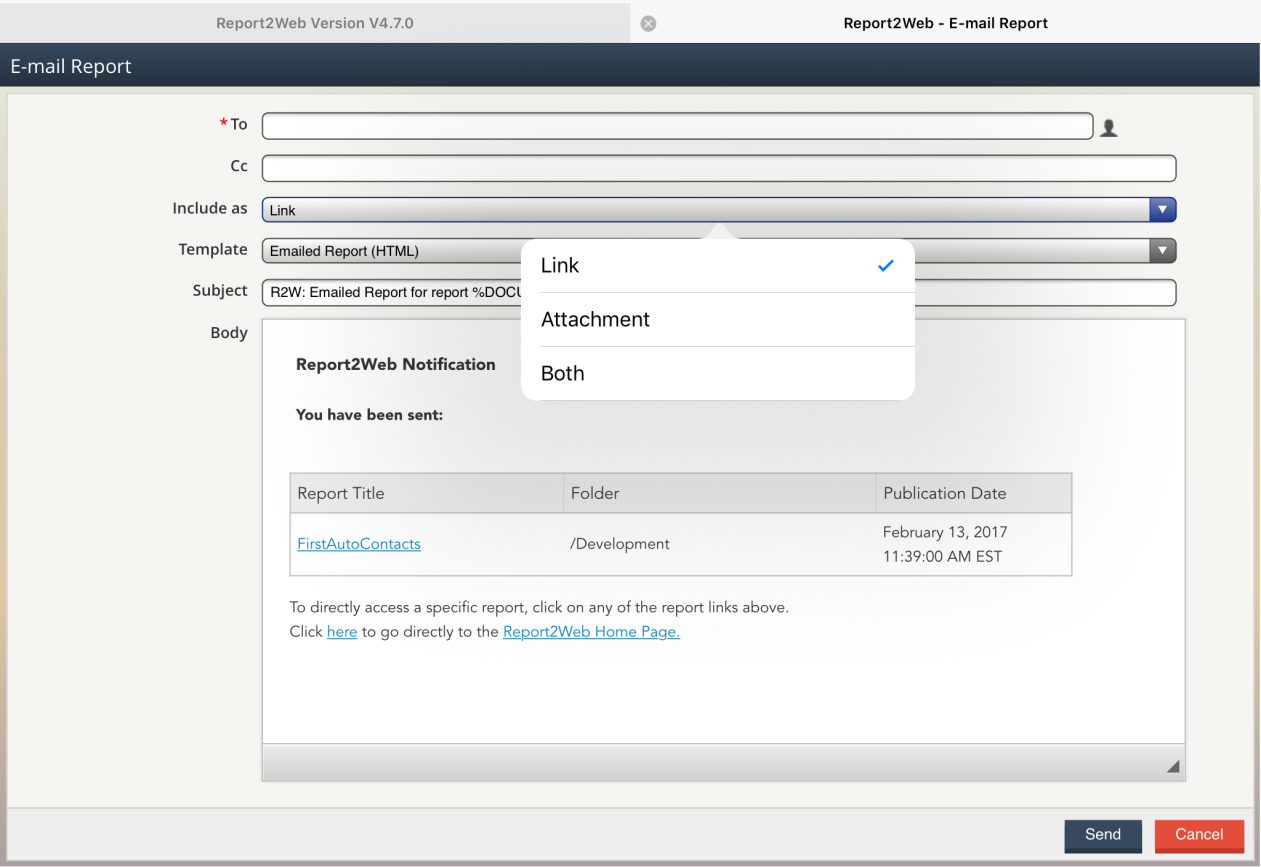Click the "here" link in the notification body
The height and width of the screenshot is (867, 1261).
click(x=342, y=631)
